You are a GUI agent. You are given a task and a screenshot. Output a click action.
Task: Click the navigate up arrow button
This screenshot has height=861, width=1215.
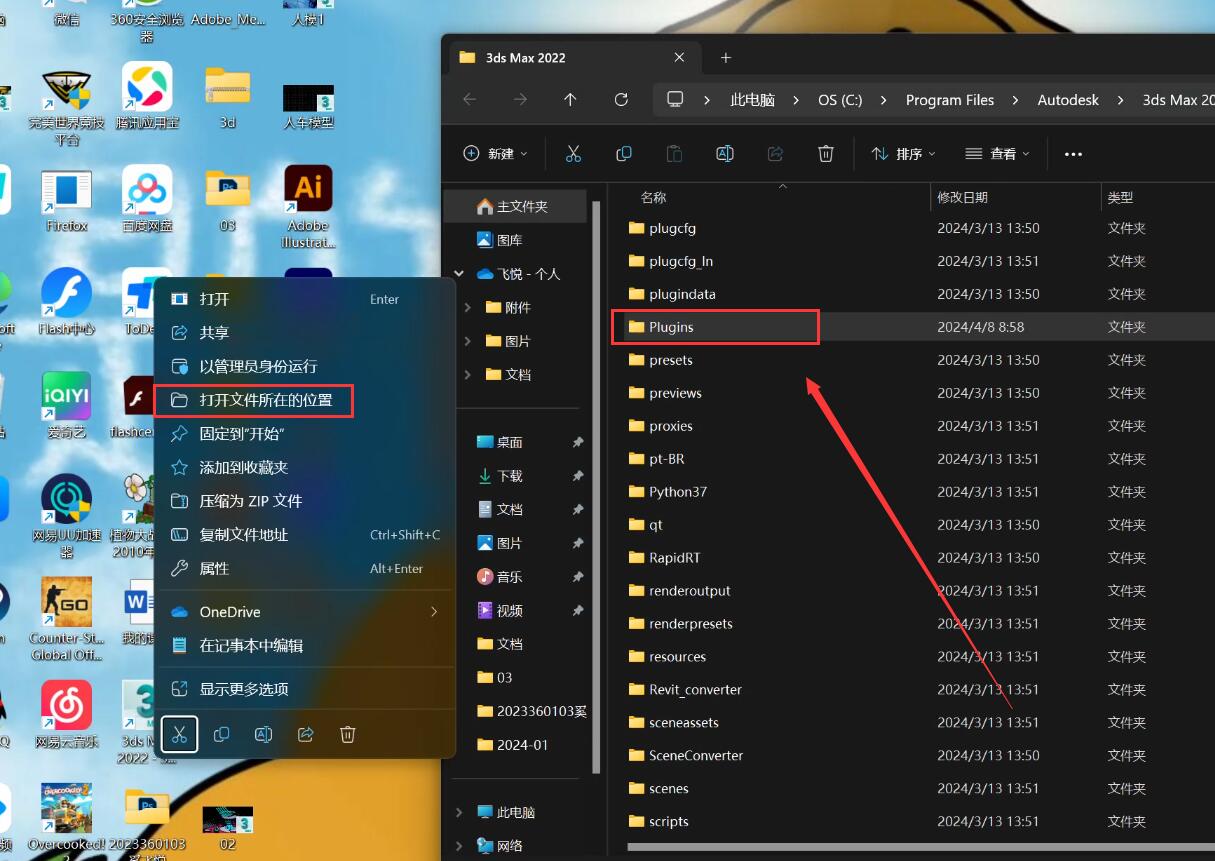[570, 100]
